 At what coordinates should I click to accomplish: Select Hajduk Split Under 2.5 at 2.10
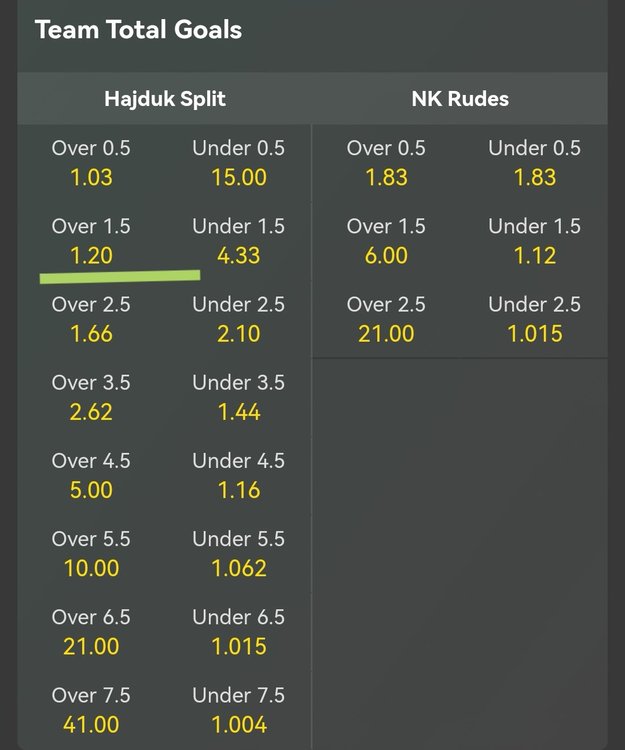[238, 320]
